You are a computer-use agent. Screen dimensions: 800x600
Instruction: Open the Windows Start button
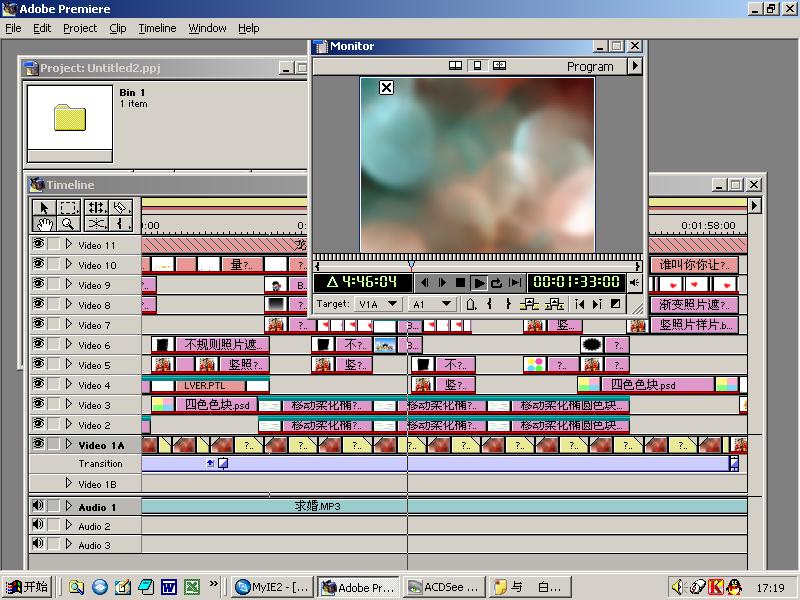coord(27,587)
